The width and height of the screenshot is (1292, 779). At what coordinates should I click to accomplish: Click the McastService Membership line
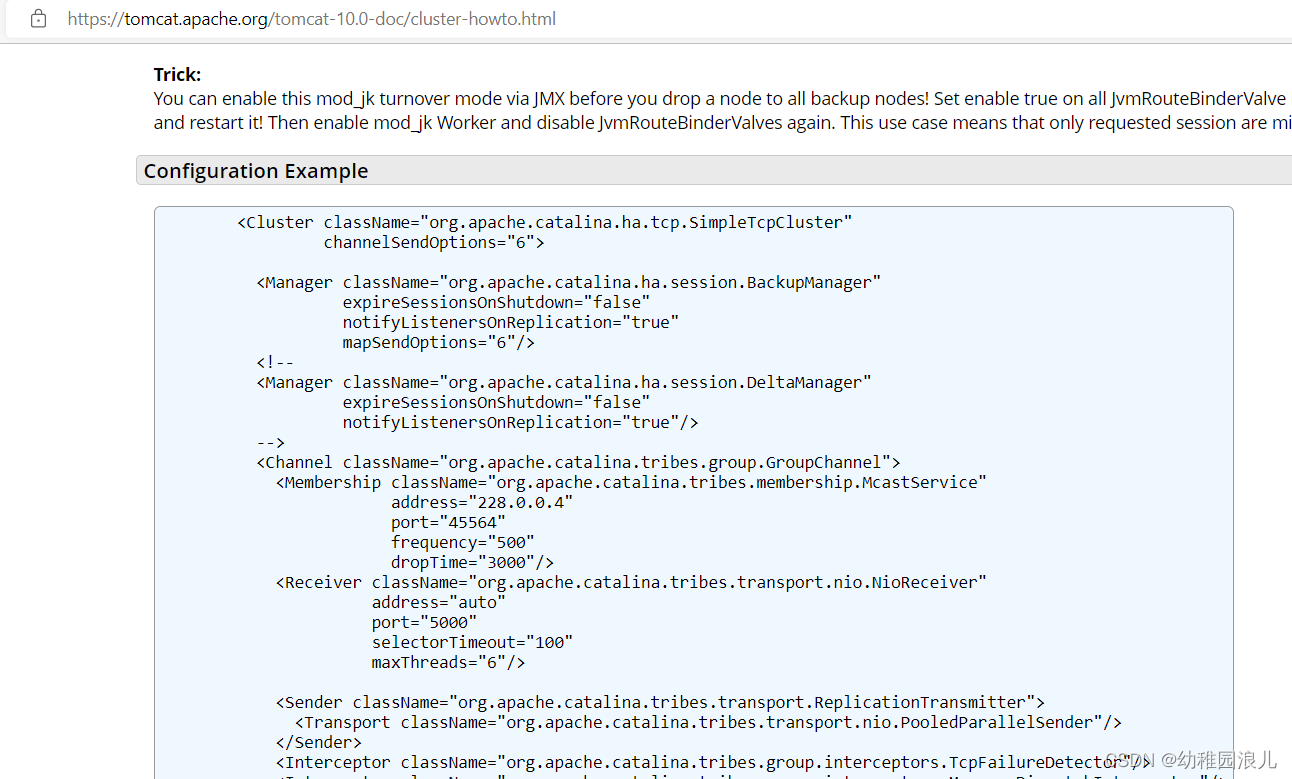tap(632, 482)
